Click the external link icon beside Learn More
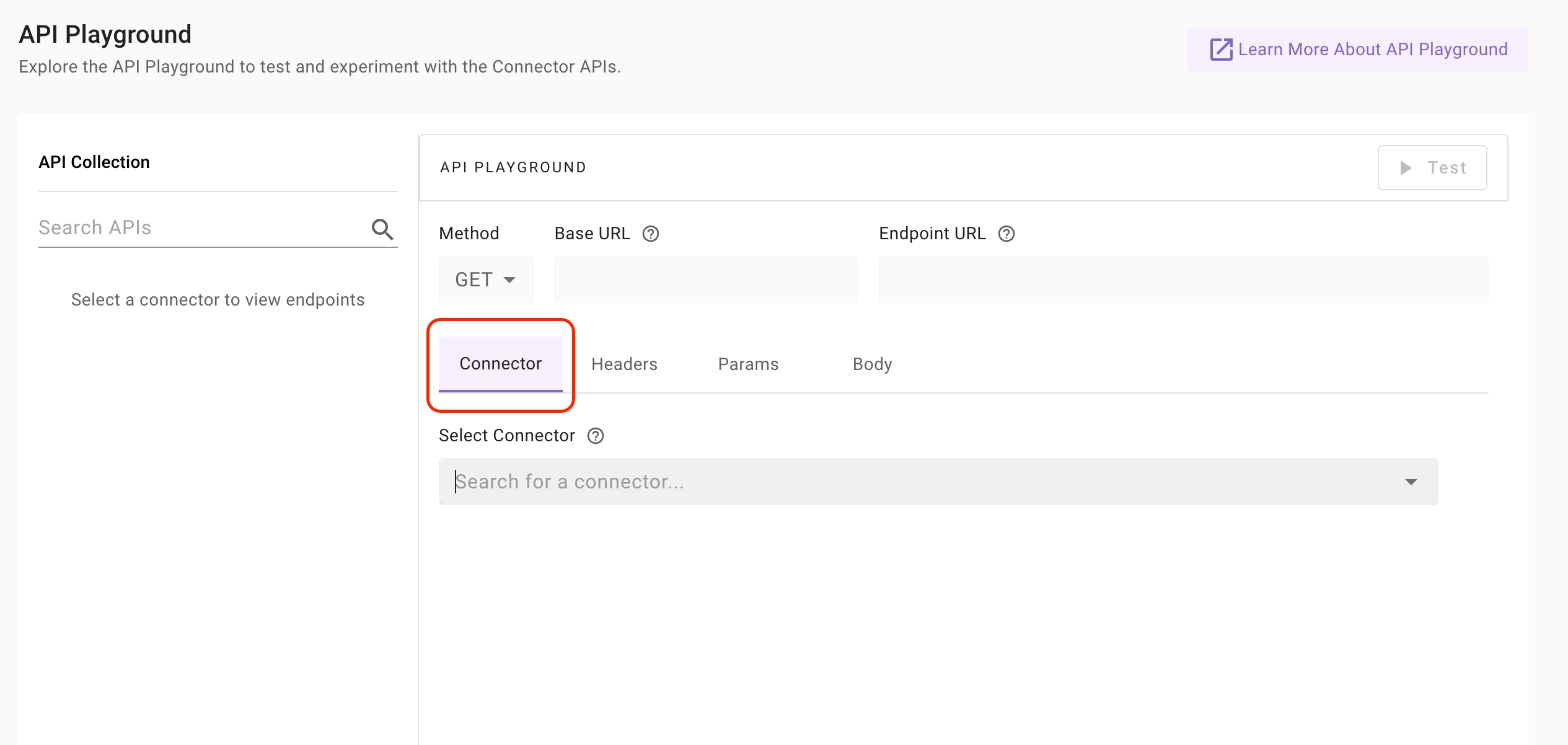The image size is (1568, 745). (x=1221, y=50)
